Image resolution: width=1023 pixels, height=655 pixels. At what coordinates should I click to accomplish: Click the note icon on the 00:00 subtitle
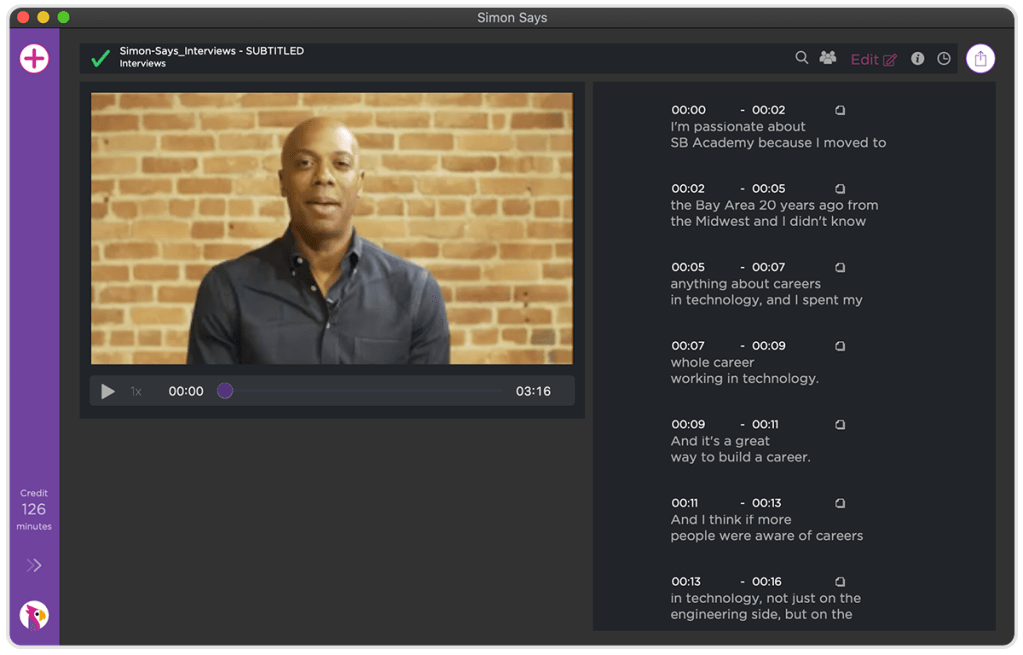tap(839, 110)
